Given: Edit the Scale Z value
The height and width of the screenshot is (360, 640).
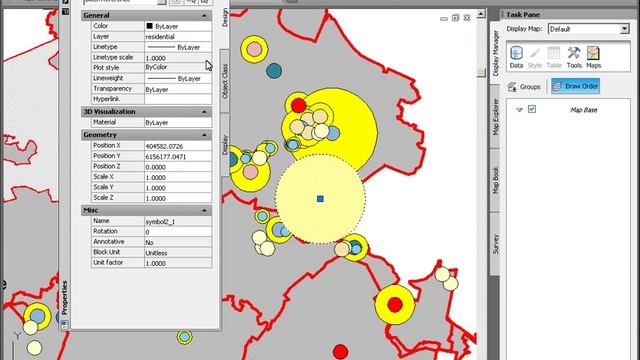Looking at the screenshot, I should pyautogui.click(x=178, y=198).
